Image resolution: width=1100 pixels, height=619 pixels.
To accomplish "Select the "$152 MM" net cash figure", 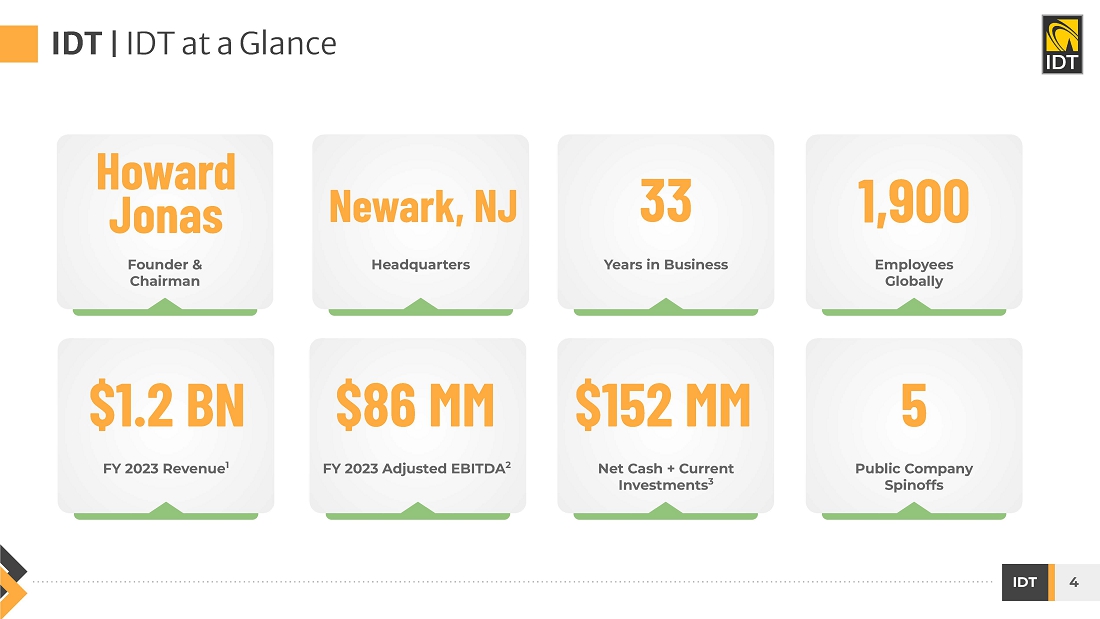I will [662, 404].
